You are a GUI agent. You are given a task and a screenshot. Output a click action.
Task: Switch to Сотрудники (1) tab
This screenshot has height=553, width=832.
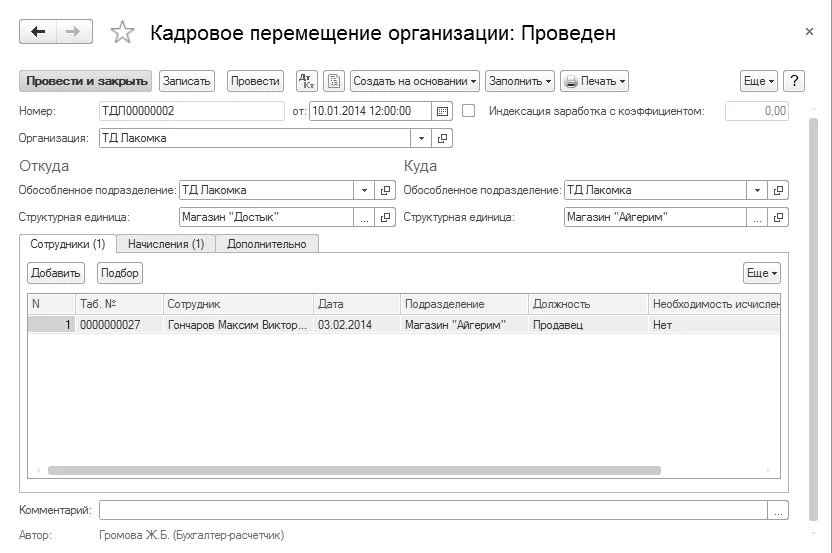[68, 244]
